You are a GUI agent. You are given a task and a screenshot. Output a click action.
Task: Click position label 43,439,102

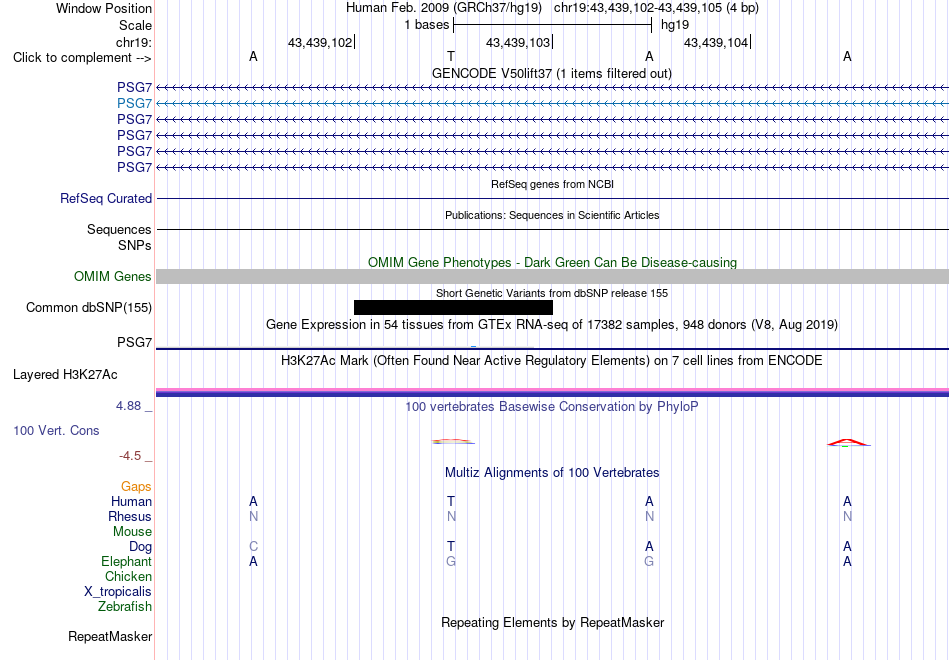[320, 42]
